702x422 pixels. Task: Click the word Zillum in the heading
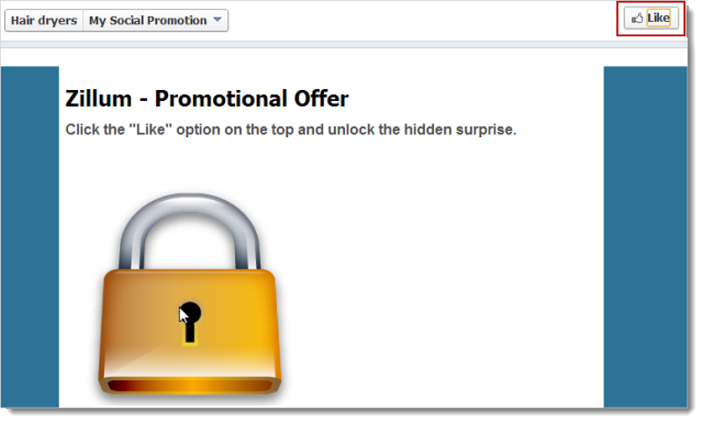(98, 99)
